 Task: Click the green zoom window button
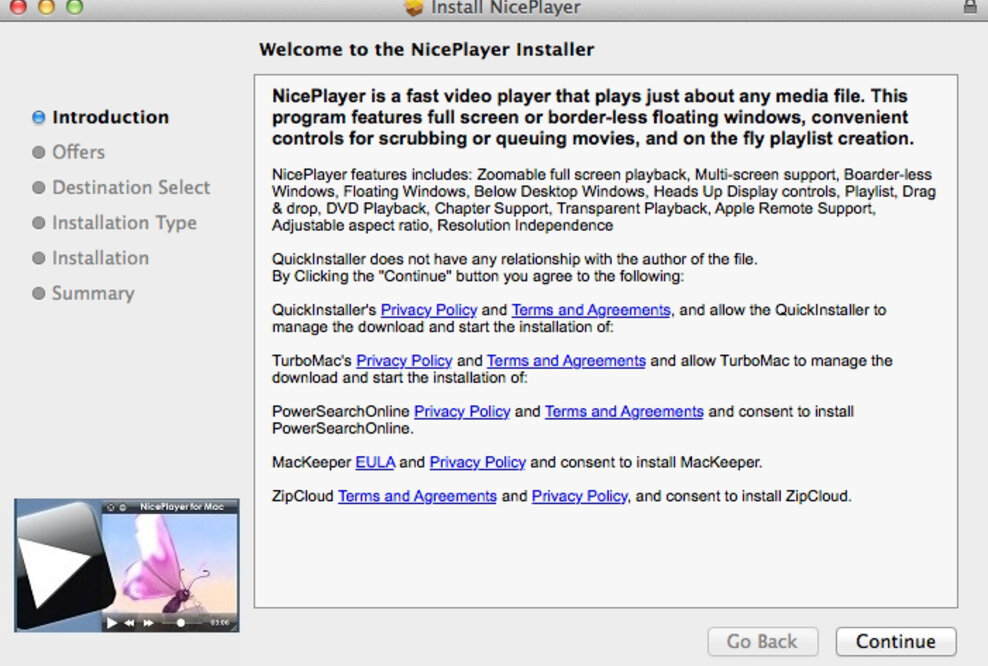[75, 7]
